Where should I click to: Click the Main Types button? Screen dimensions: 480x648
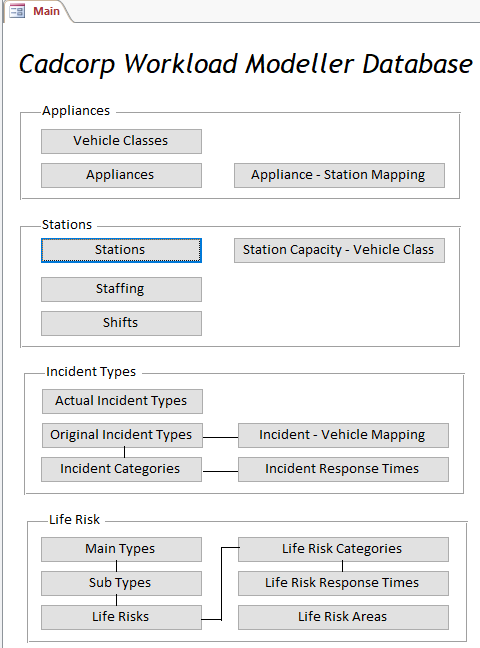(x=121, y=549)
